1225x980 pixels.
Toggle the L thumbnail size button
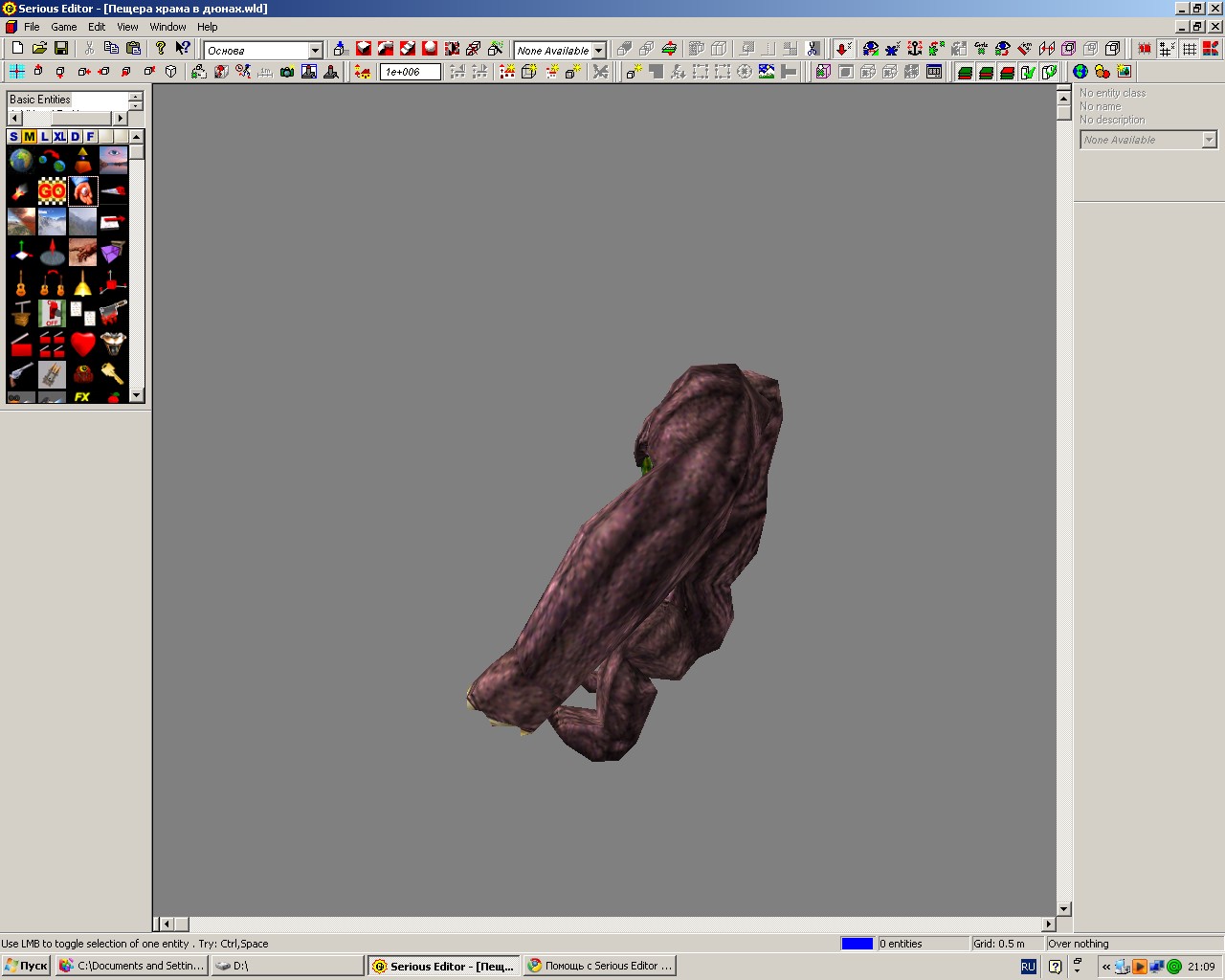[44, 137]
